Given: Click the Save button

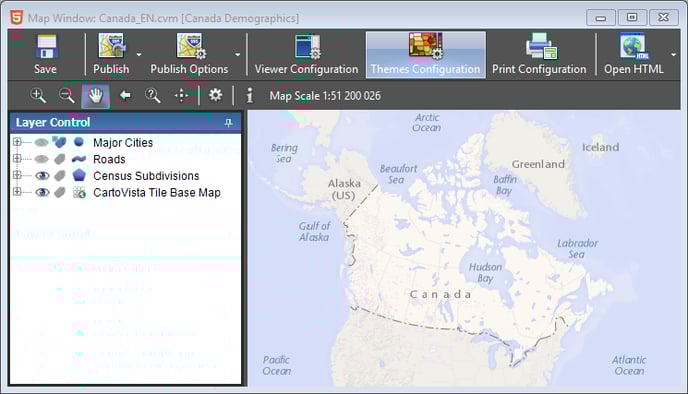Looking at the screenshot, I should (46, 55).
